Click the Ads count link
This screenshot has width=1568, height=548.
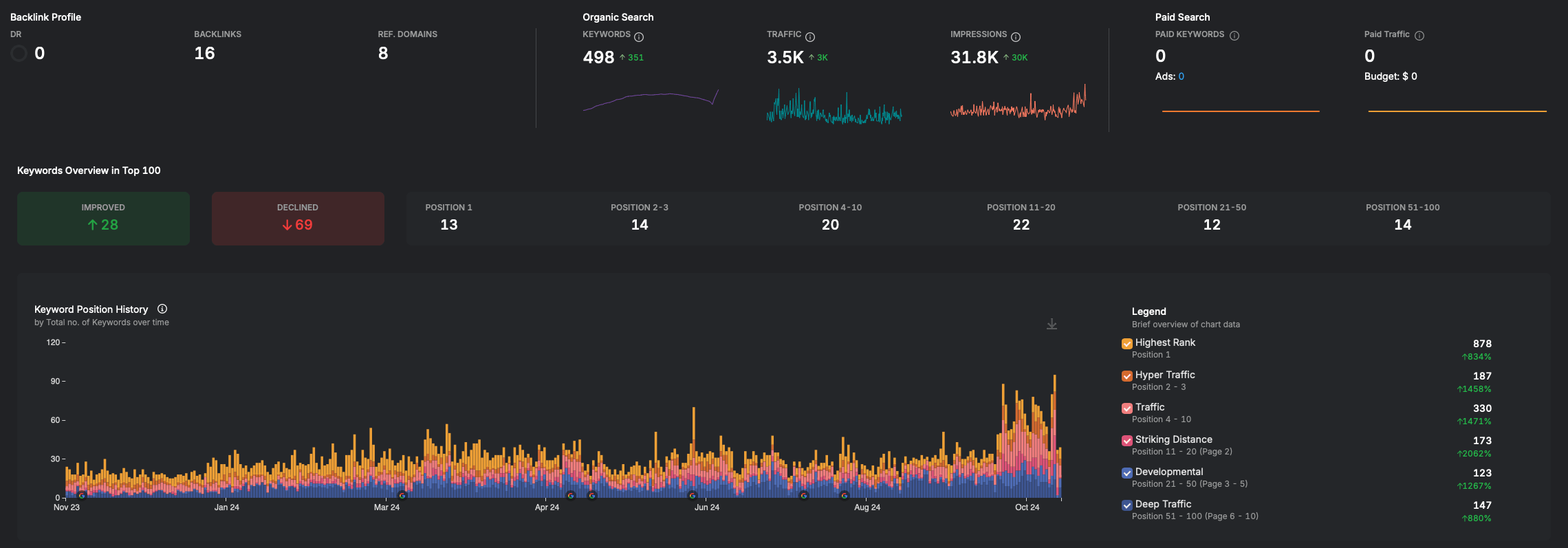pyautogui.click(x=1181, y=76)
